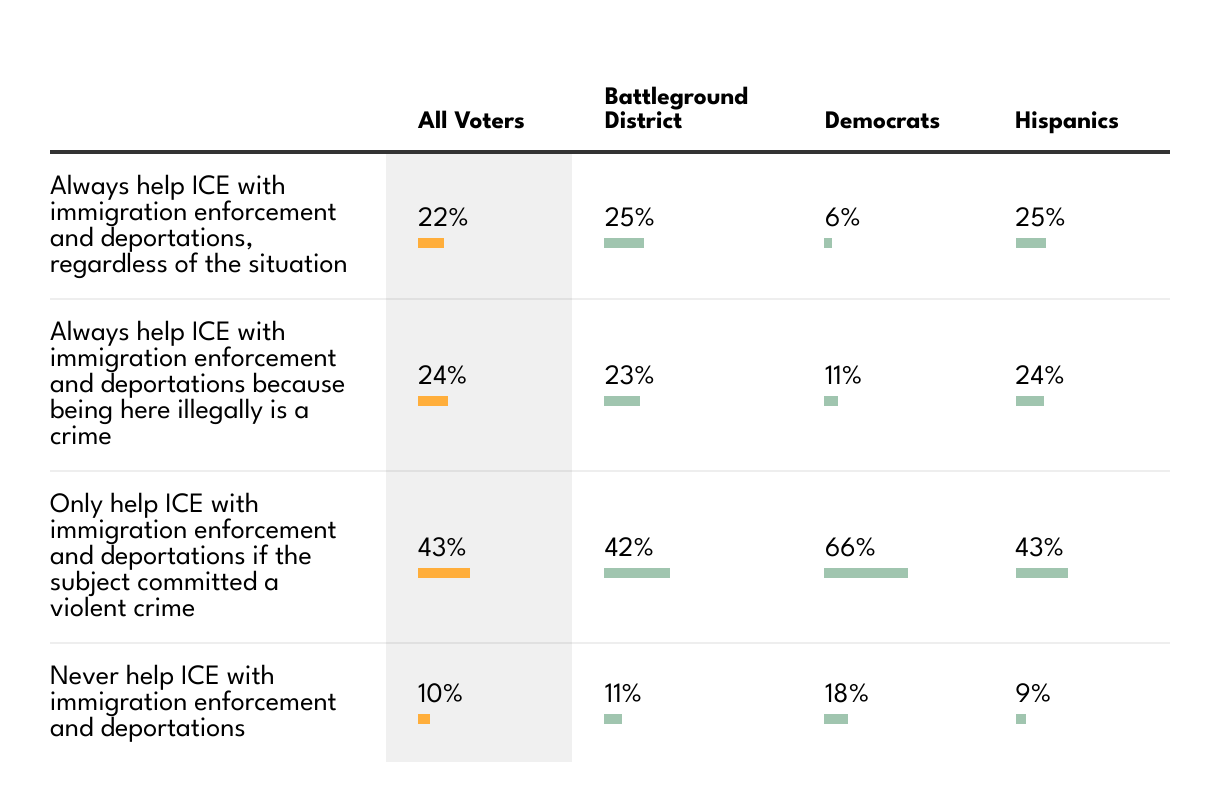The width and height of the screenshot is (1220, 812).
Task: Select the Battleground District column header
Action: (x=676, y=108)
